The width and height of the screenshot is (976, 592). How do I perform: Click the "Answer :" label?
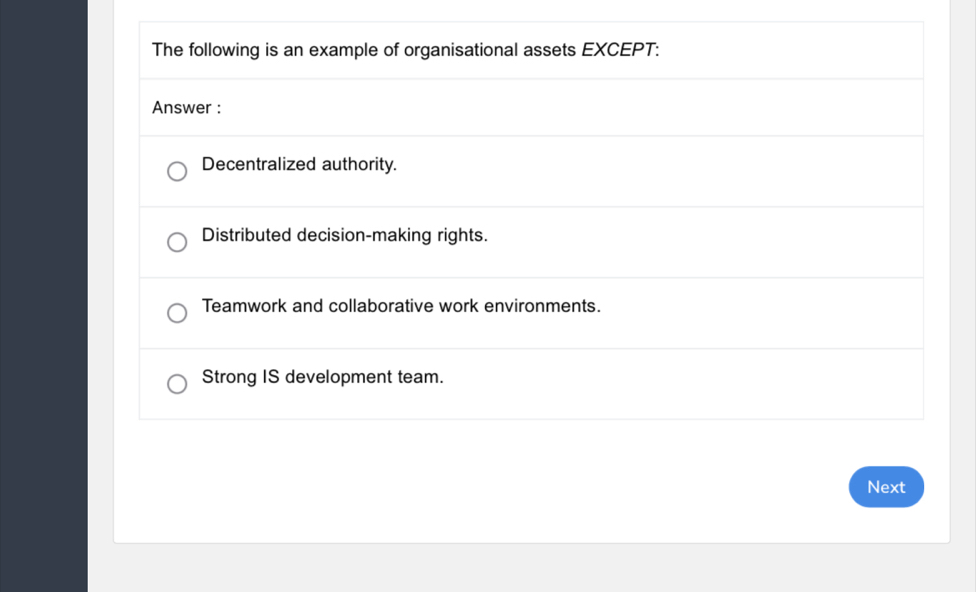(185, 108)
